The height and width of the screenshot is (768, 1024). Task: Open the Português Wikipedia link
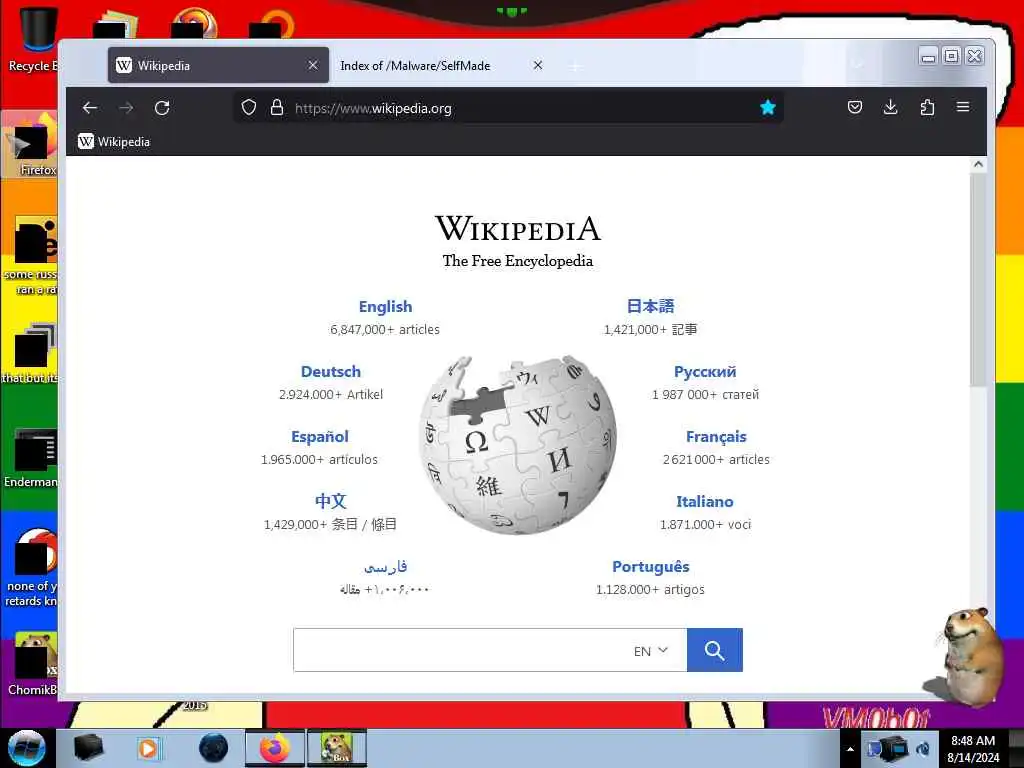point(650,566)
